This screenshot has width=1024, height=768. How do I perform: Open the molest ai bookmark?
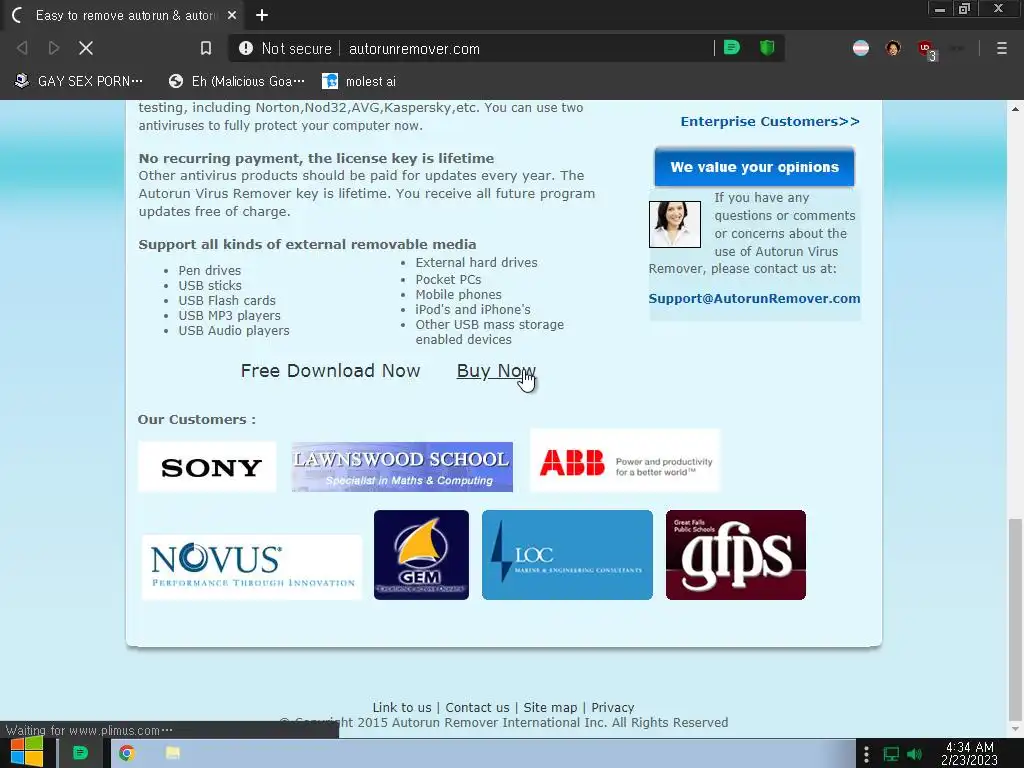tap(359, 81)
